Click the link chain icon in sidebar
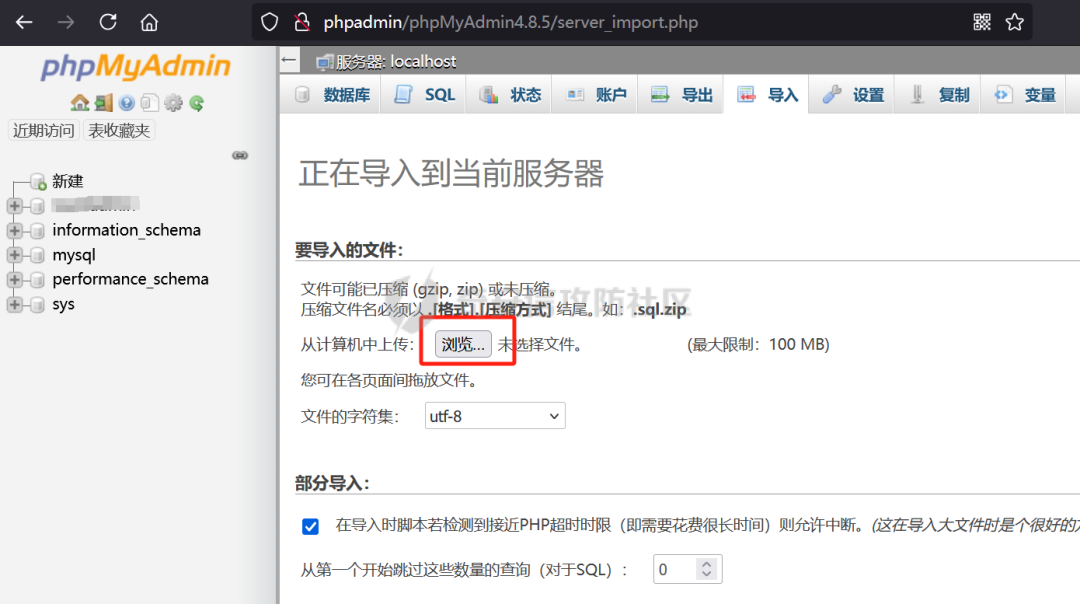The height and width of the screenshot is (604, 1080). click(240, 155)
